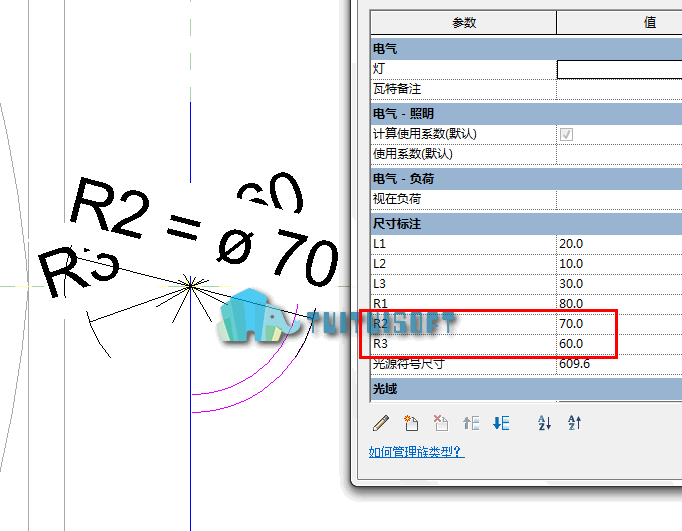
Task: Click the Move parameter down icon
Action: pyautogui.click(x=501, y=423)
